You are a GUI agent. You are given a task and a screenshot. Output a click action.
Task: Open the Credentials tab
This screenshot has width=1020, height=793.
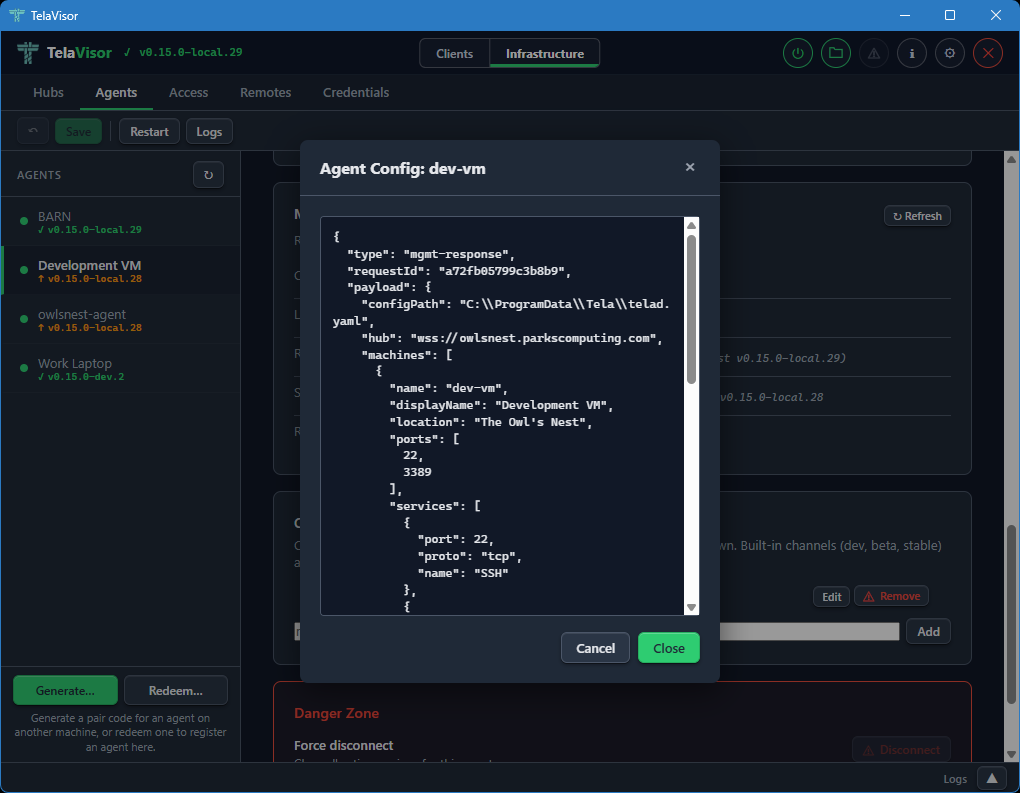click(x=356, y=92)
